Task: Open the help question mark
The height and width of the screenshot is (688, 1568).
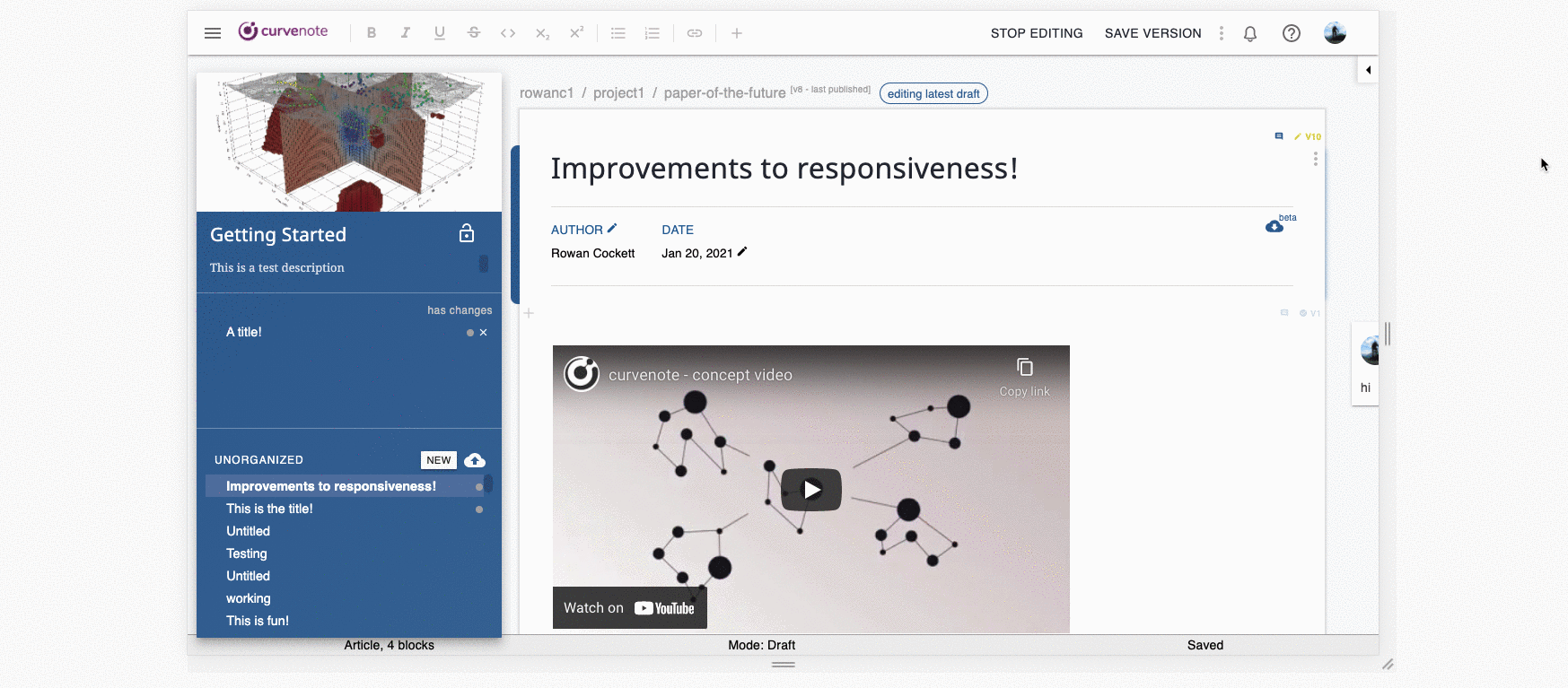Action: [x=1292, y=33]
